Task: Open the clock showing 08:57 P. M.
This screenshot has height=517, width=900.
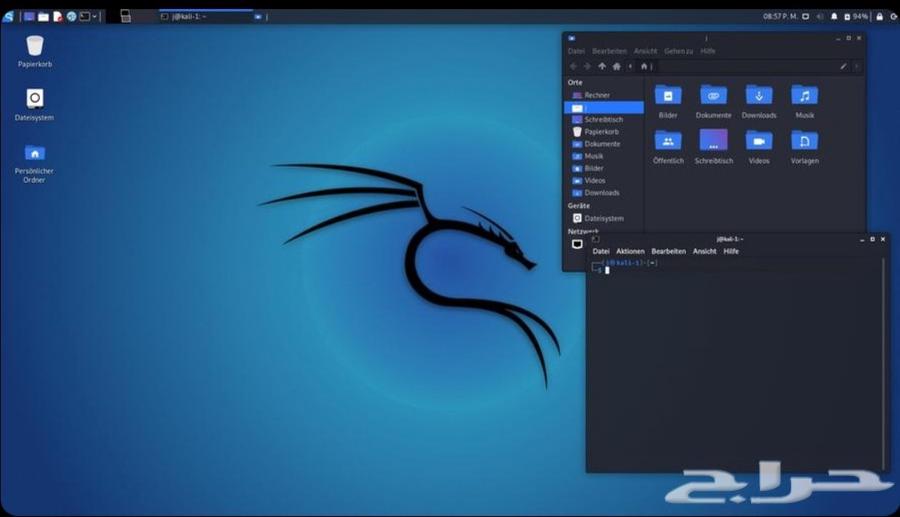Action: coord(780,17)
